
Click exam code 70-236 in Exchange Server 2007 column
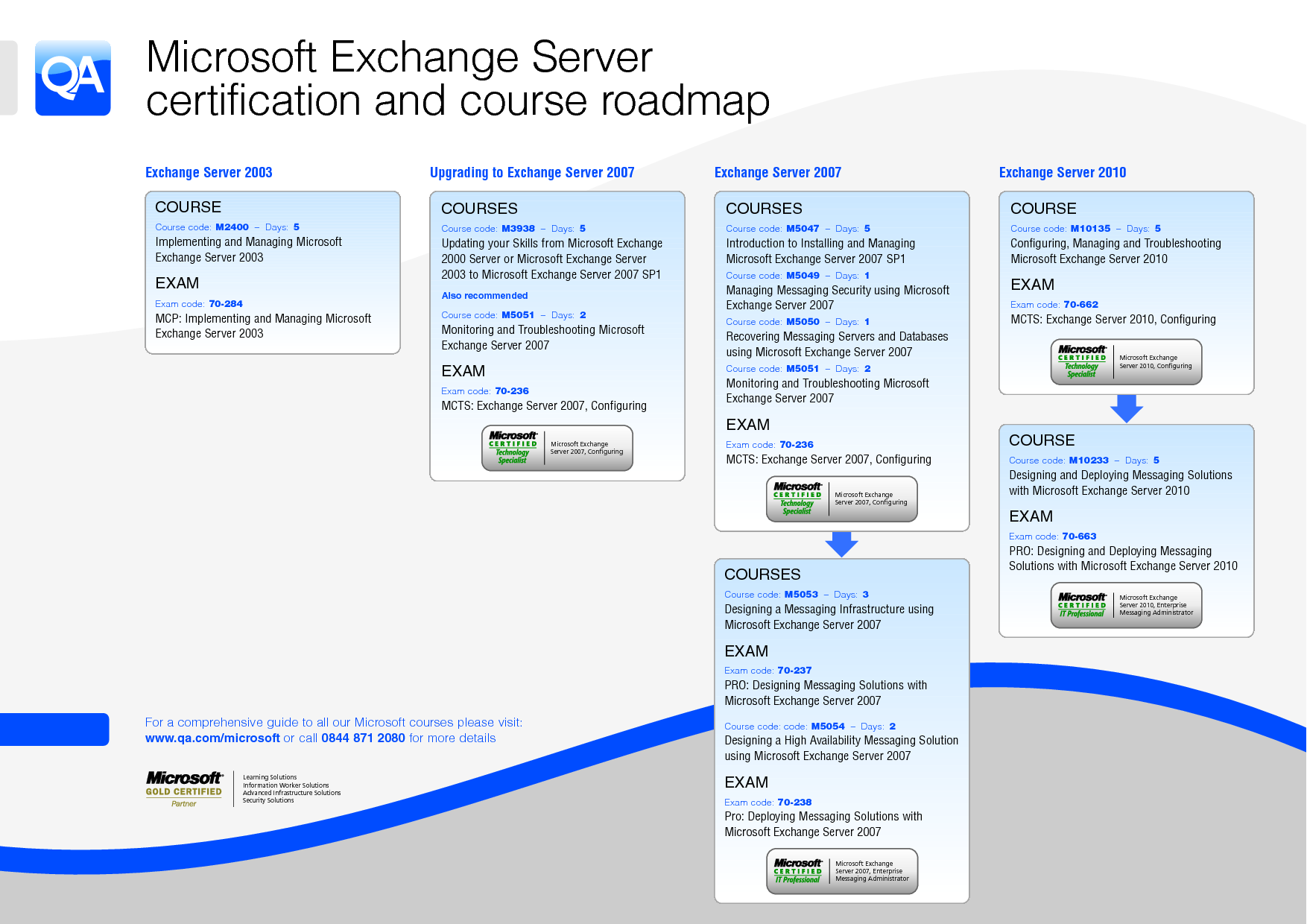[x=797, y=445]
